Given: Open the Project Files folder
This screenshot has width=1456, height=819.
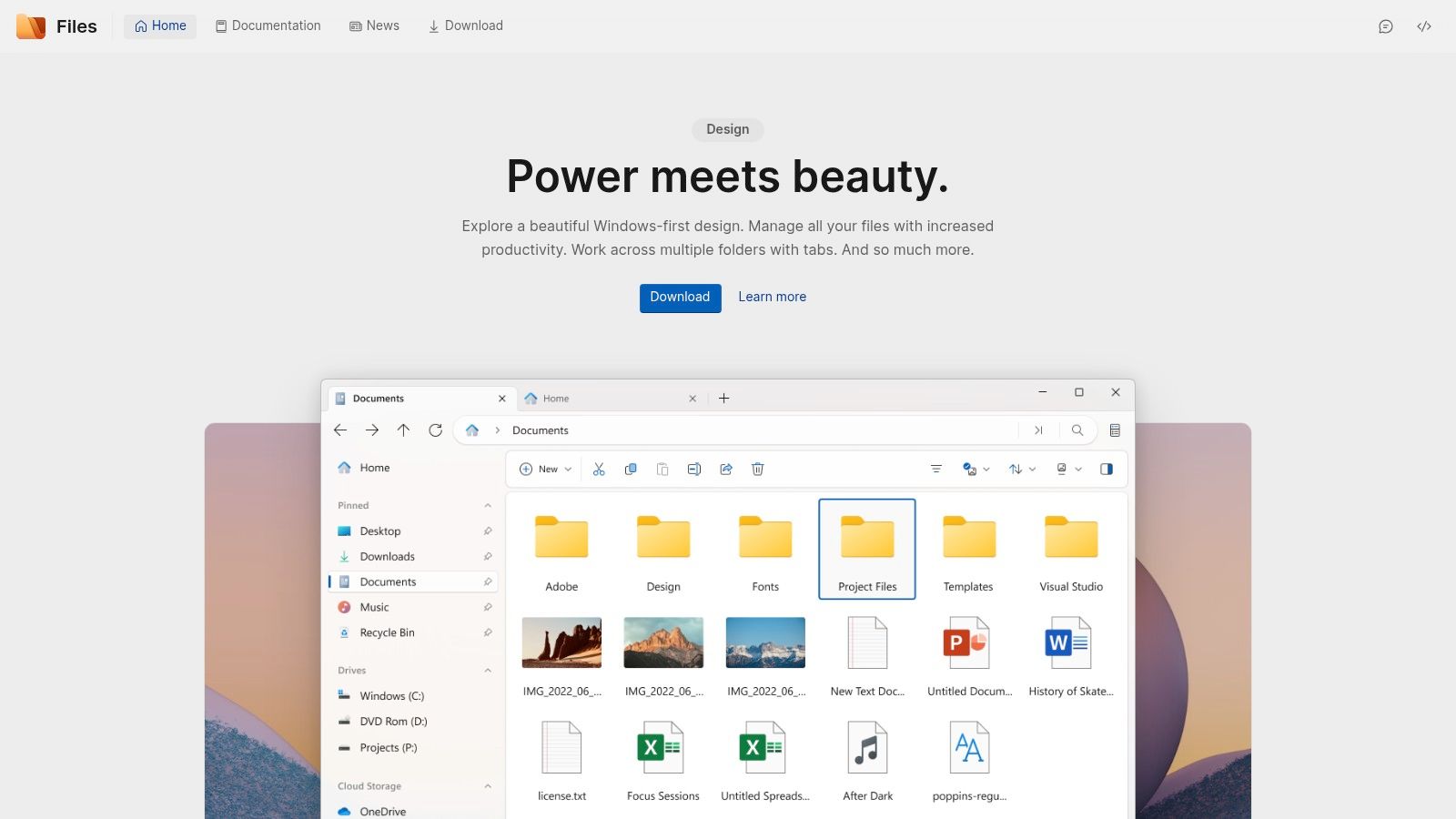Looking at the screenshot, I should click(866, 546).
